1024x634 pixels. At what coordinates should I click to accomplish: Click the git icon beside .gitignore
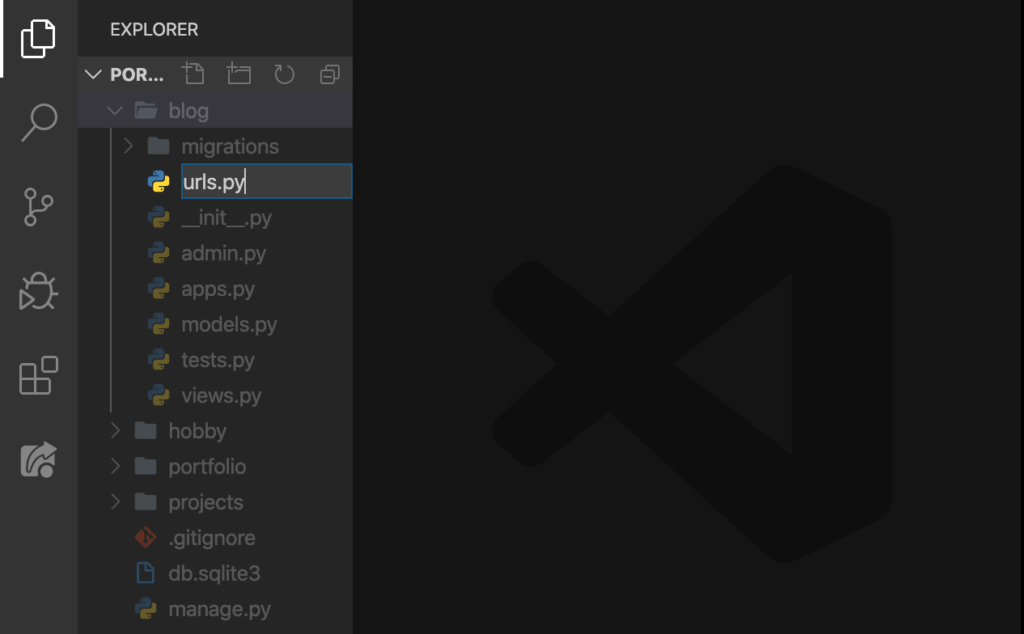coord(146,537)
